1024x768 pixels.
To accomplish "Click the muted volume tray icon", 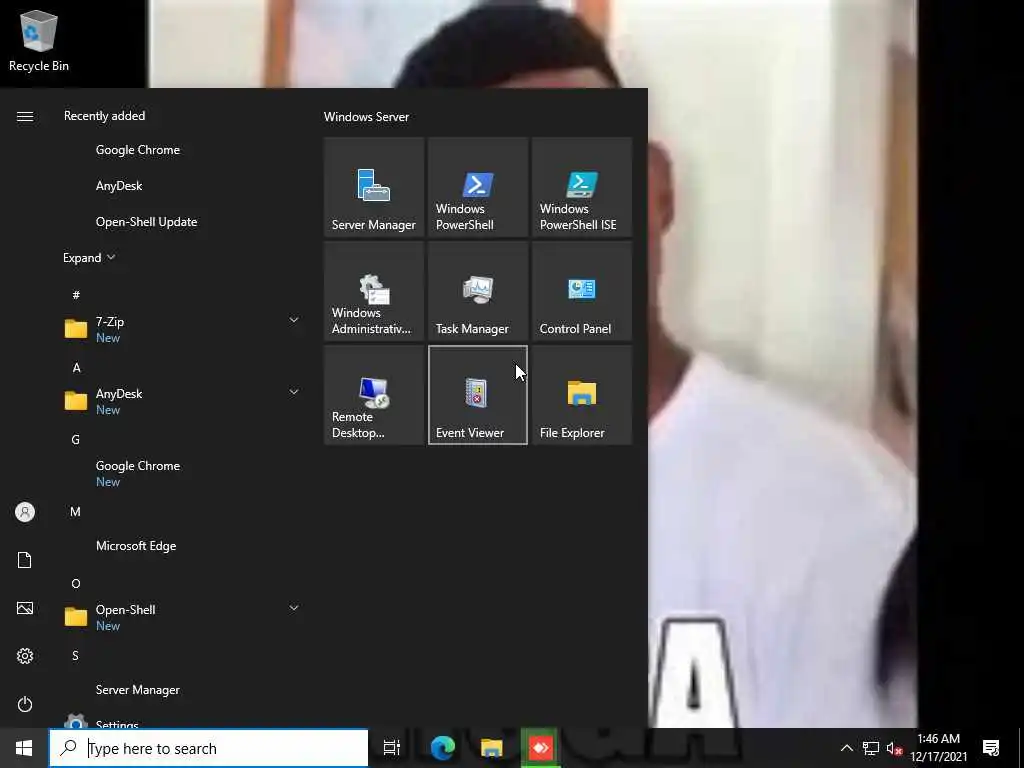I will click(x=894, y=748).
